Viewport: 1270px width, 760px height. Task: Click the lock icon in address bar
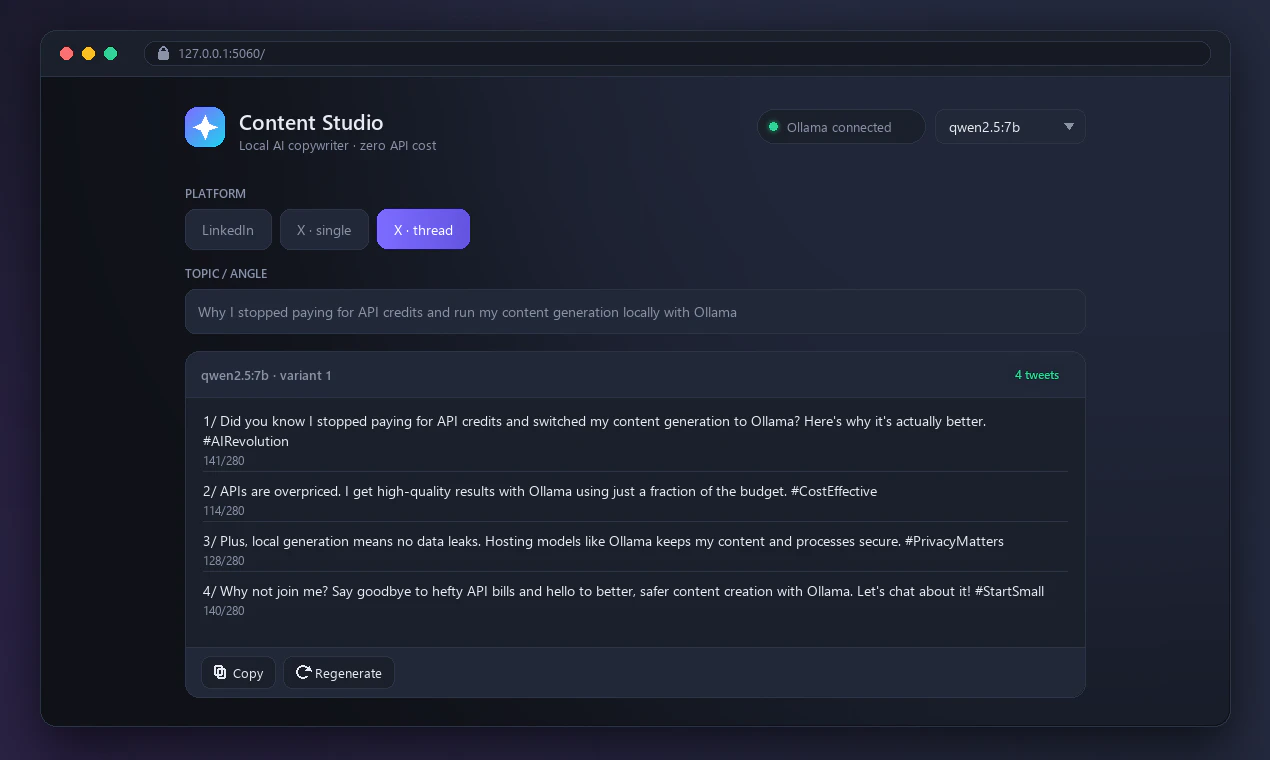[x=164, y=53]
